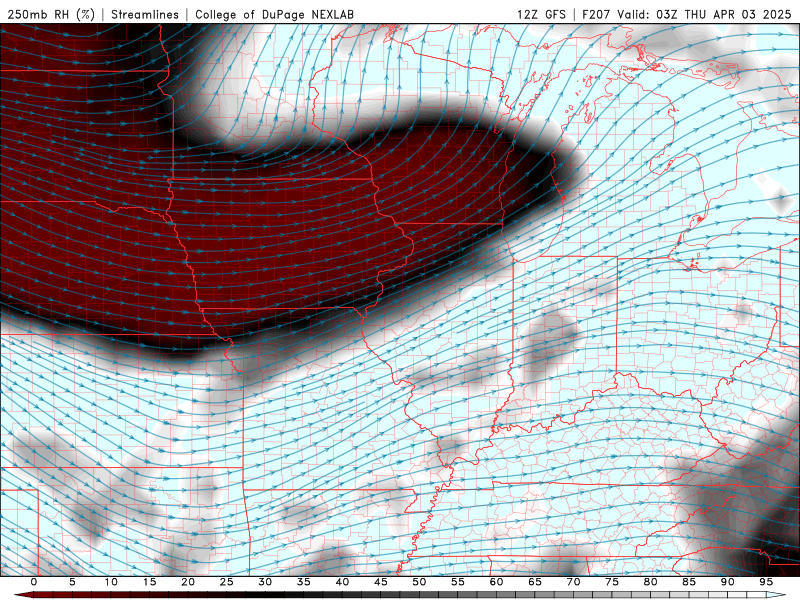Click 'Valid: 03Z THU APR 03 2025' text
800x600 pixels.
point(704,14)
